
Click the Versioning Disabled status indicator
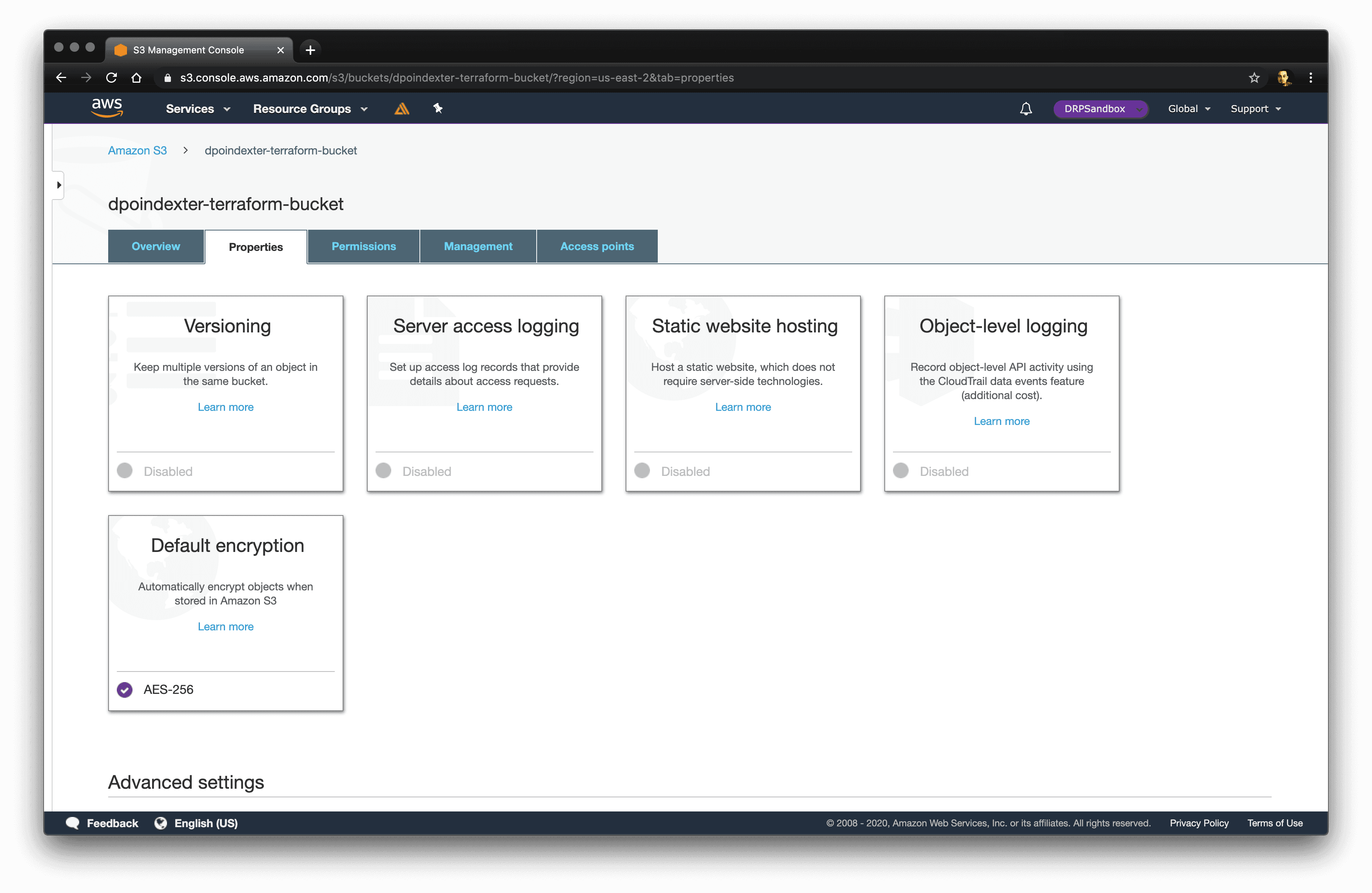click(x=125, y=470)
